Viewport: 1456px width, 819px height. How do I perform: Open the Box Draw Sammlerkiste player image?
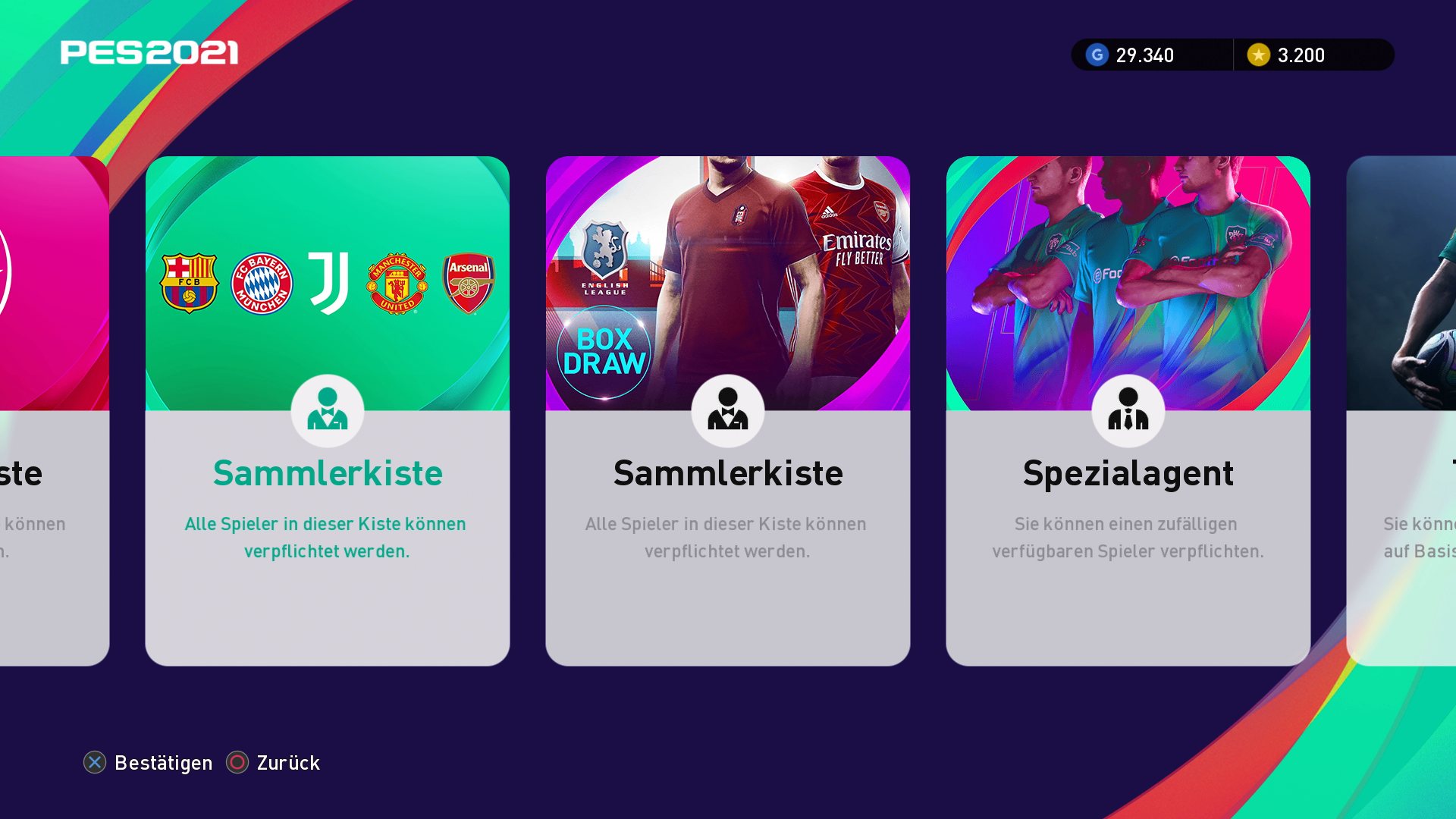tap(728, 283)
